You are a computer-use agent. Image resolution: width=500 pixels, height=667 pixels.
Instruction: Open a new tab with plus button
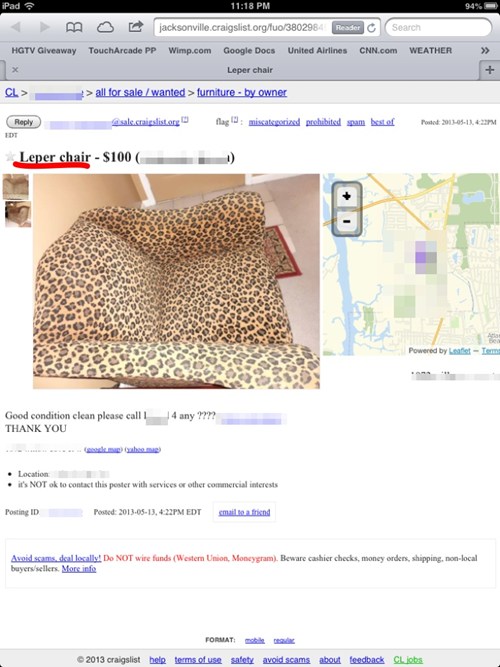(489, 70)
